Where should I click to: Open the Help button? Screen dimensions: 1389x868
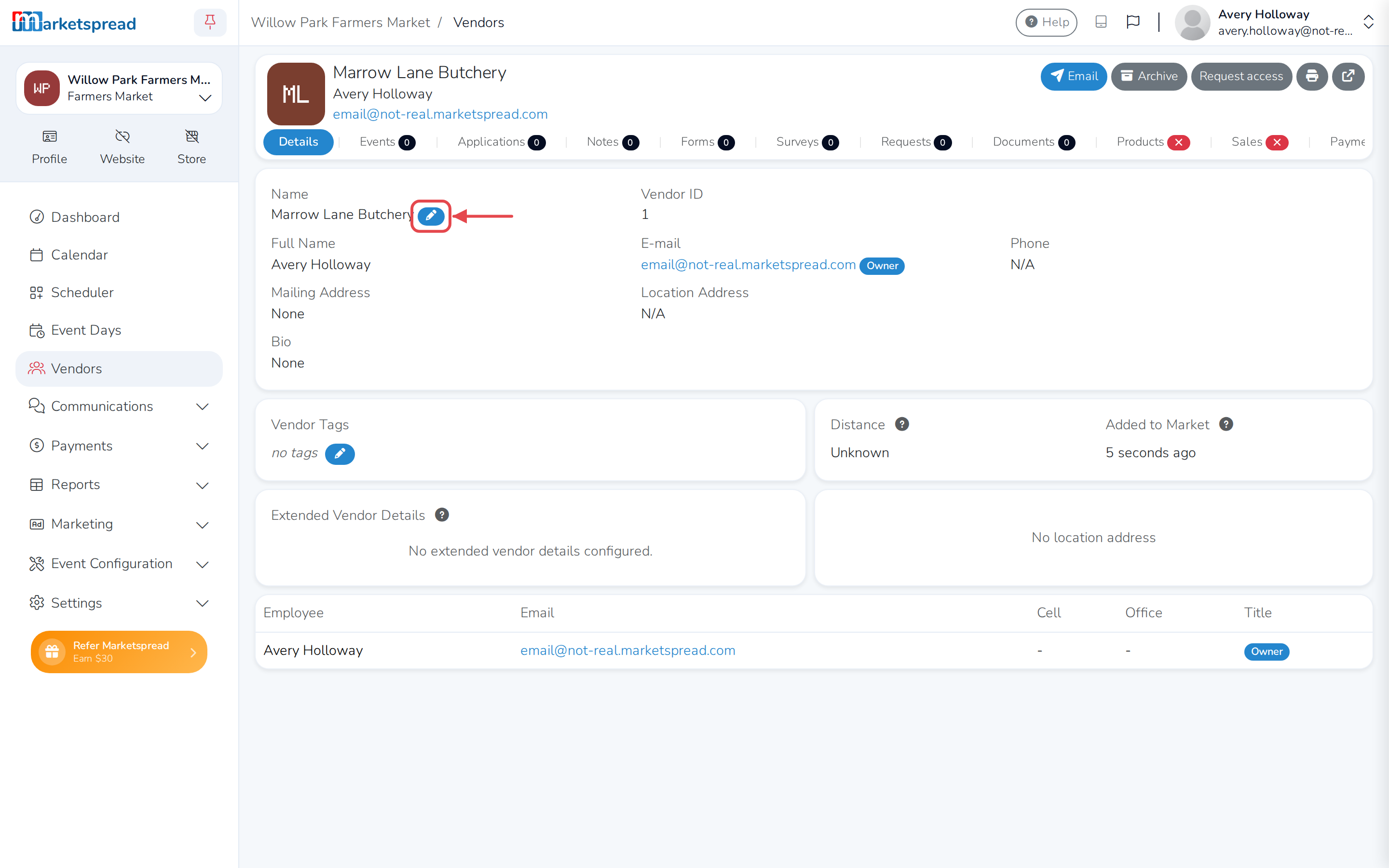(x=1046, y=22)
